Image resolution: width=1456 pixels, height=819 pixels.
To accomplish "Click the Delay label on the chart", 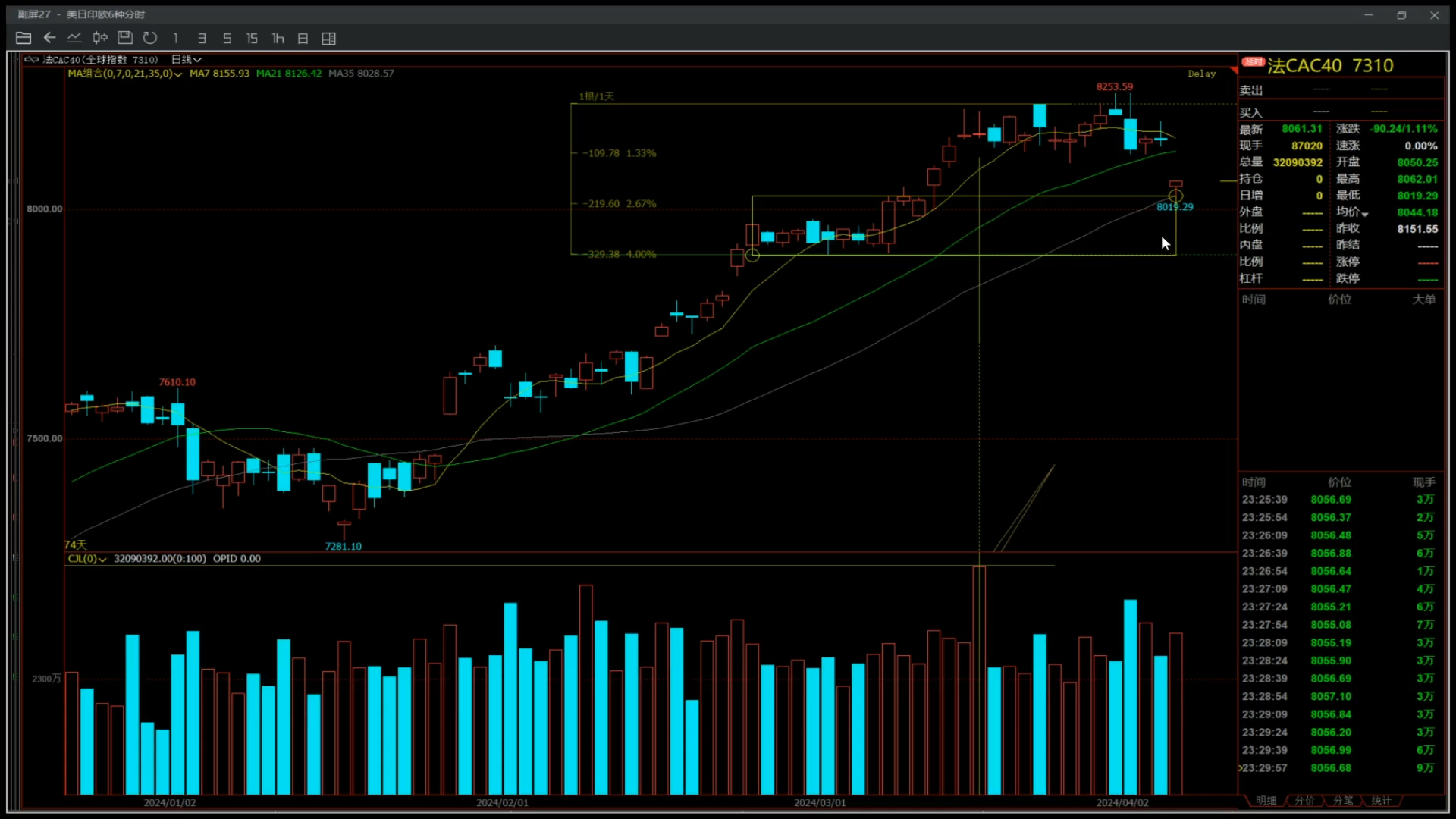I will tap(1201, 74).
